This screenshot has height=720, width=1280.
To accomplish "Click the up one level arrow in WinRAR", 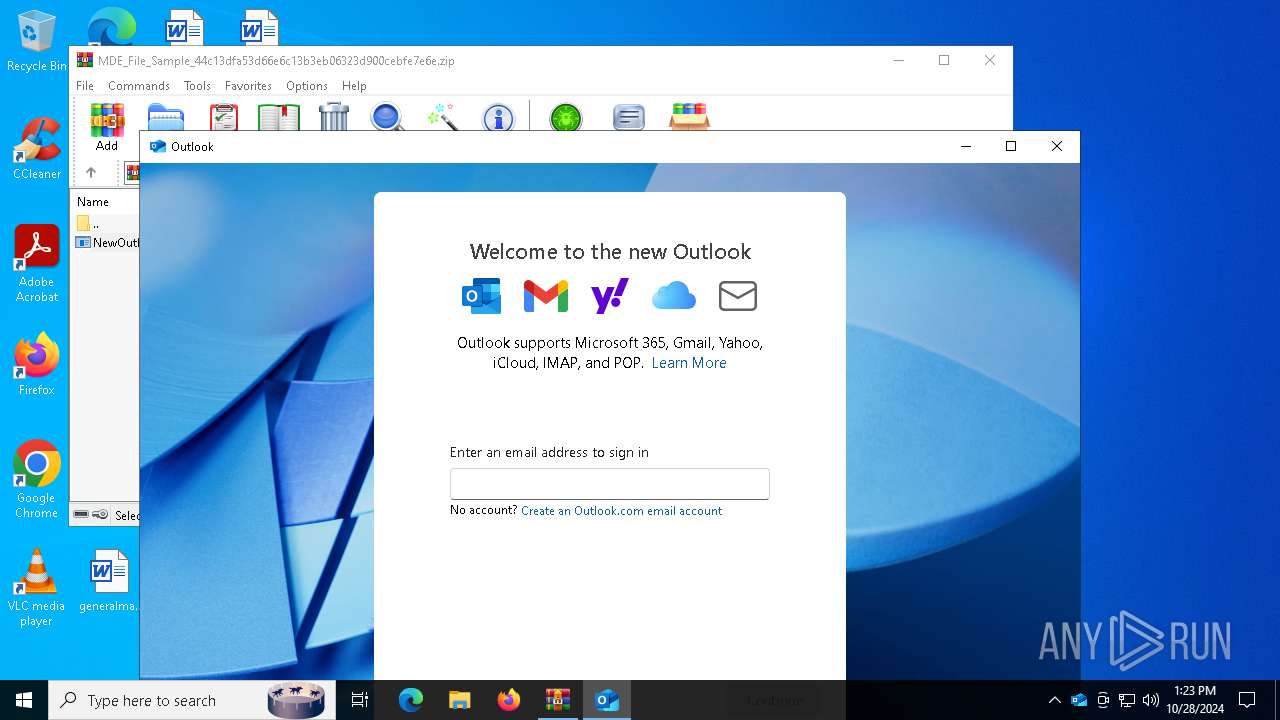I will (x=91, y=173).
